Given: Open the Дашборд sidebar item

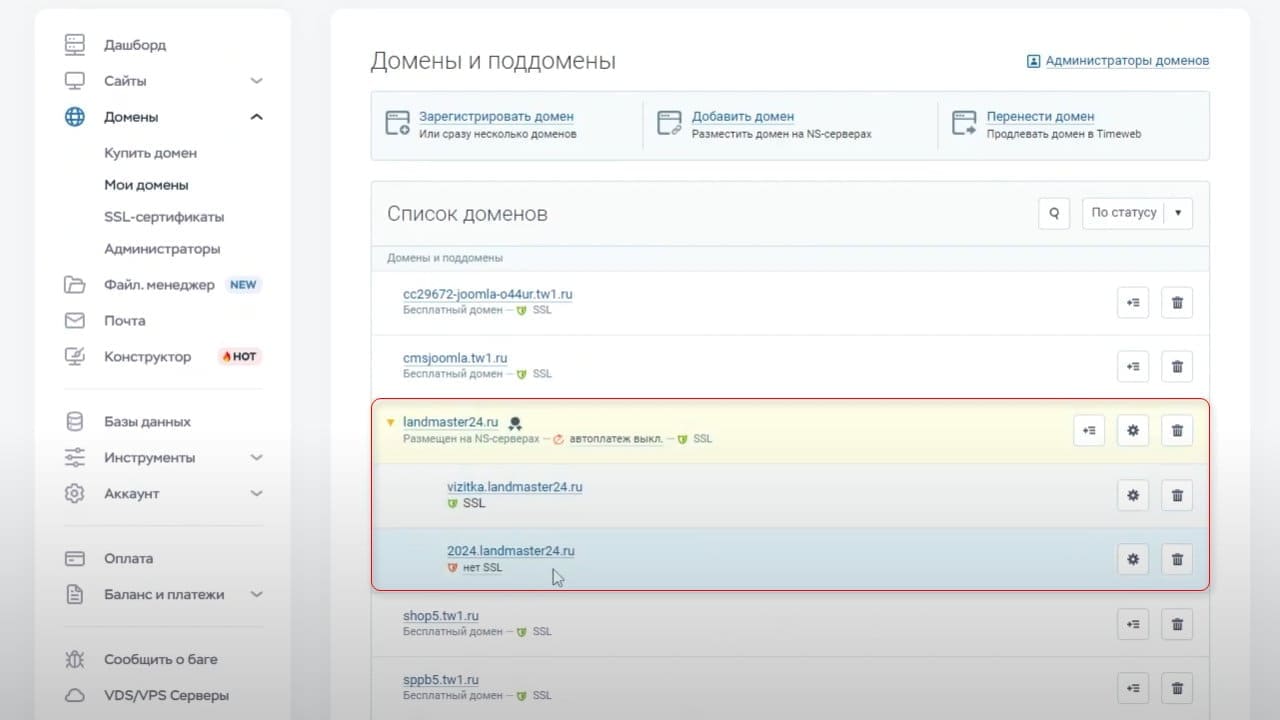Looking at the screenshot, I should (x=135, y=45).
